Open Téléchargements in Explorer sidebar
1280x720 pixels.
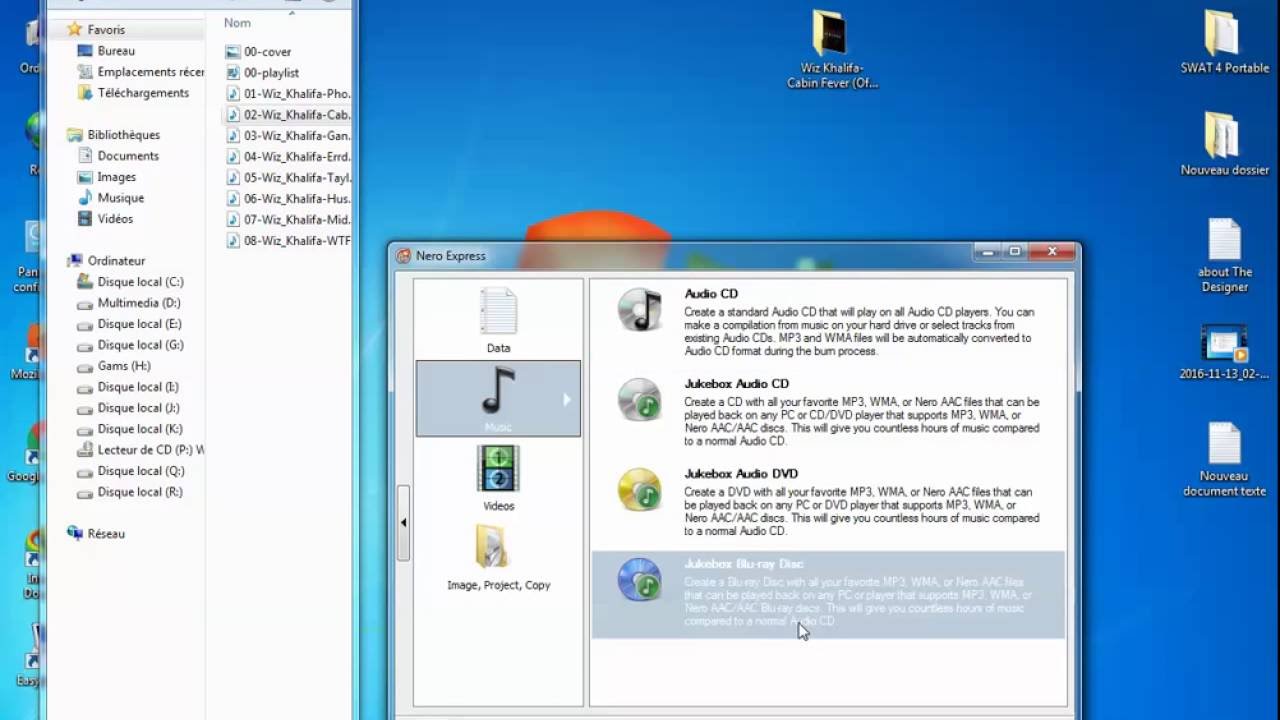tap(133, 93)
